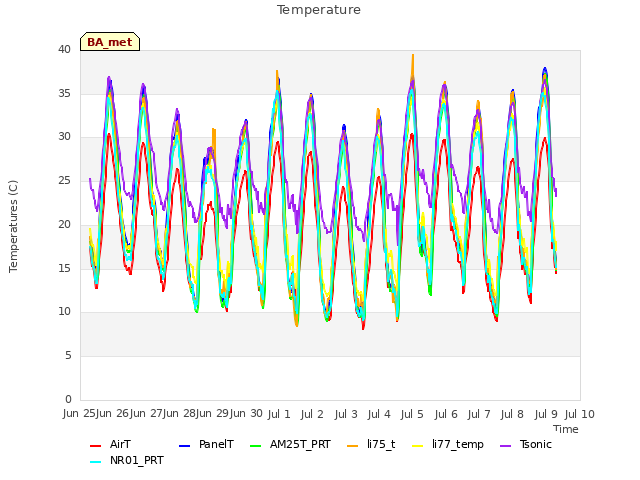Click the Jul 8 x-axis label
The width and height of the screenshot is (640, 480).
pos(512,414)
